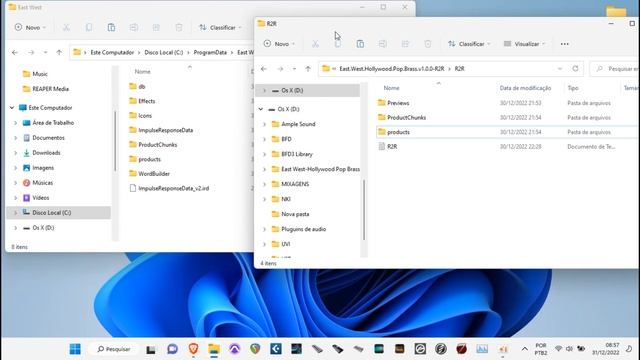Refresh the R2R folder view
The image size is (640, 360).
point(575,69)
